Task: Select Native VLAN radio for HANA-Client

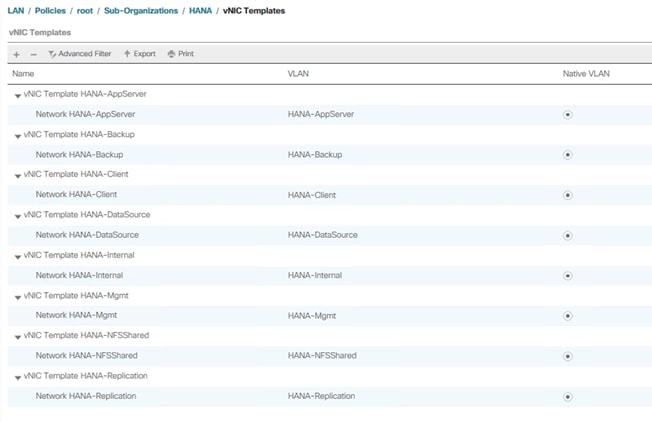Action: click(568, 195)
